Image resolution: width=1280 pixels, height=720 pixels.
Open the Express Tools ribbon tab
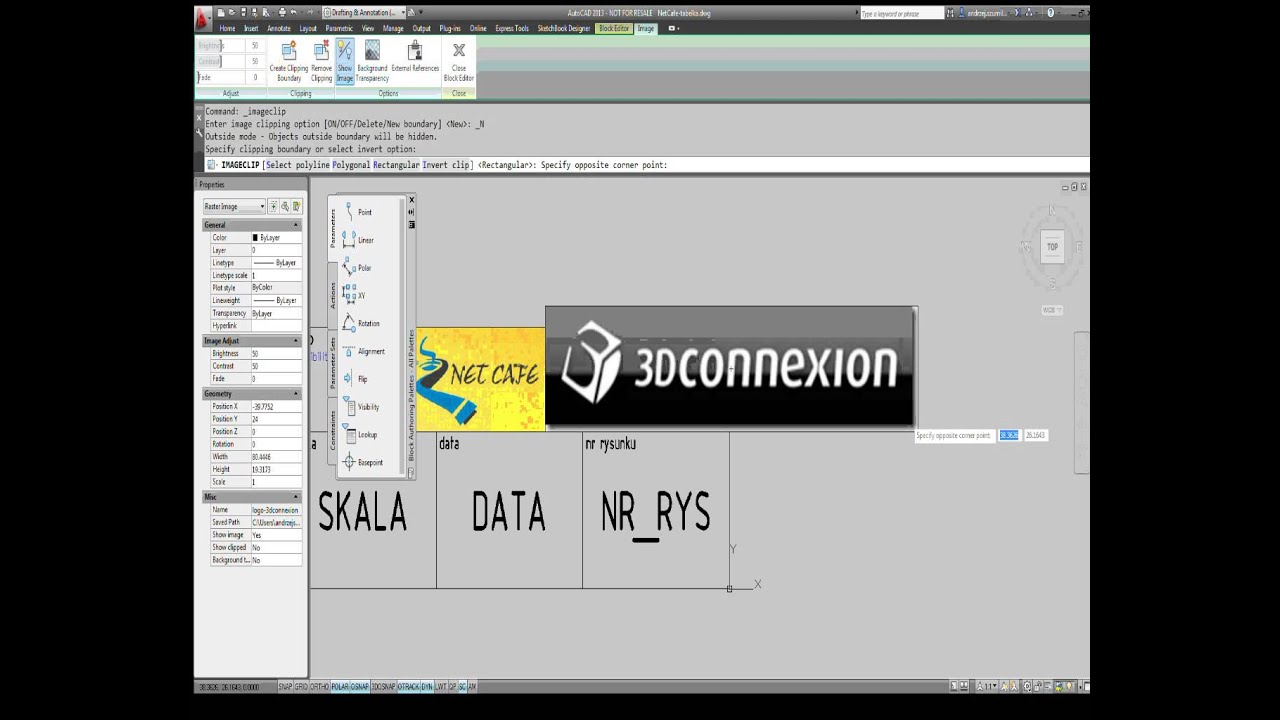click(x=512, y=28)
